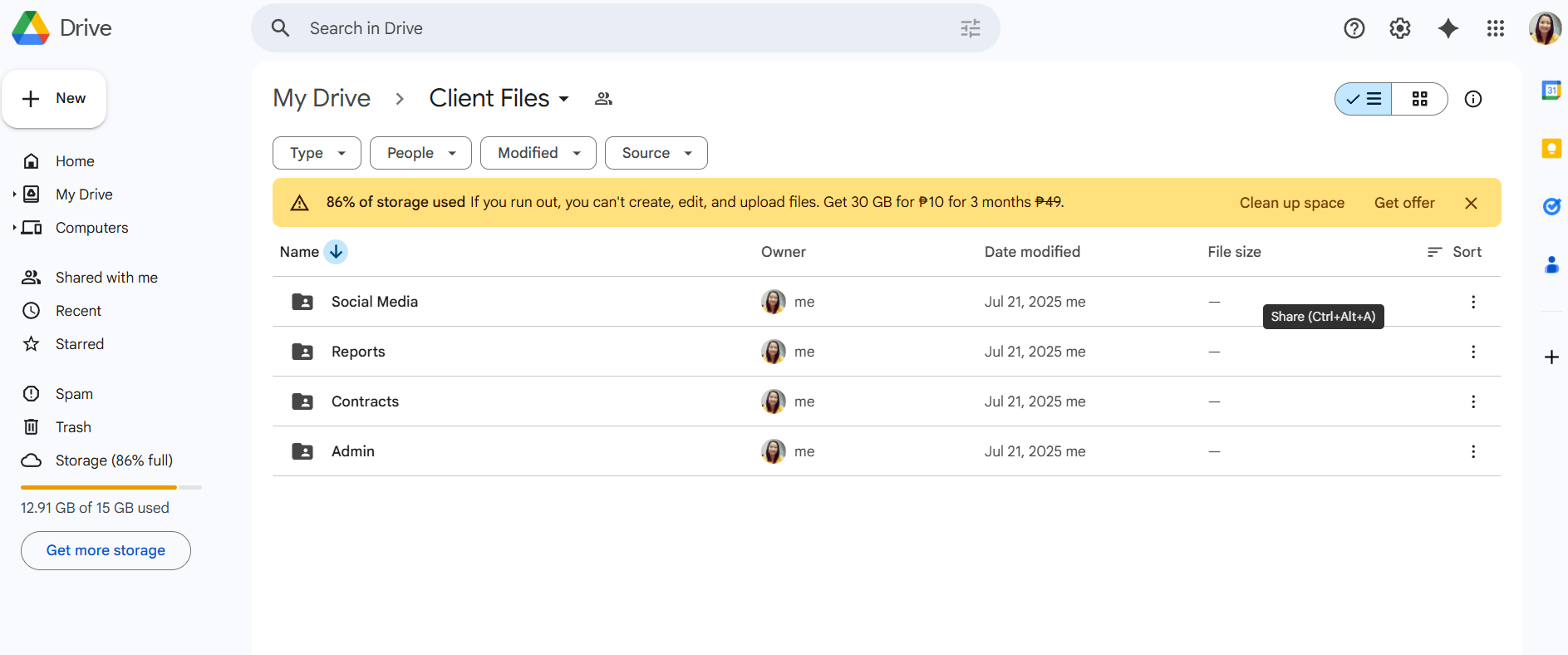This screenshot has height=655, width=1568.
Task: Reverse name sort direction arrow
Action: click(x=336, y=252)
